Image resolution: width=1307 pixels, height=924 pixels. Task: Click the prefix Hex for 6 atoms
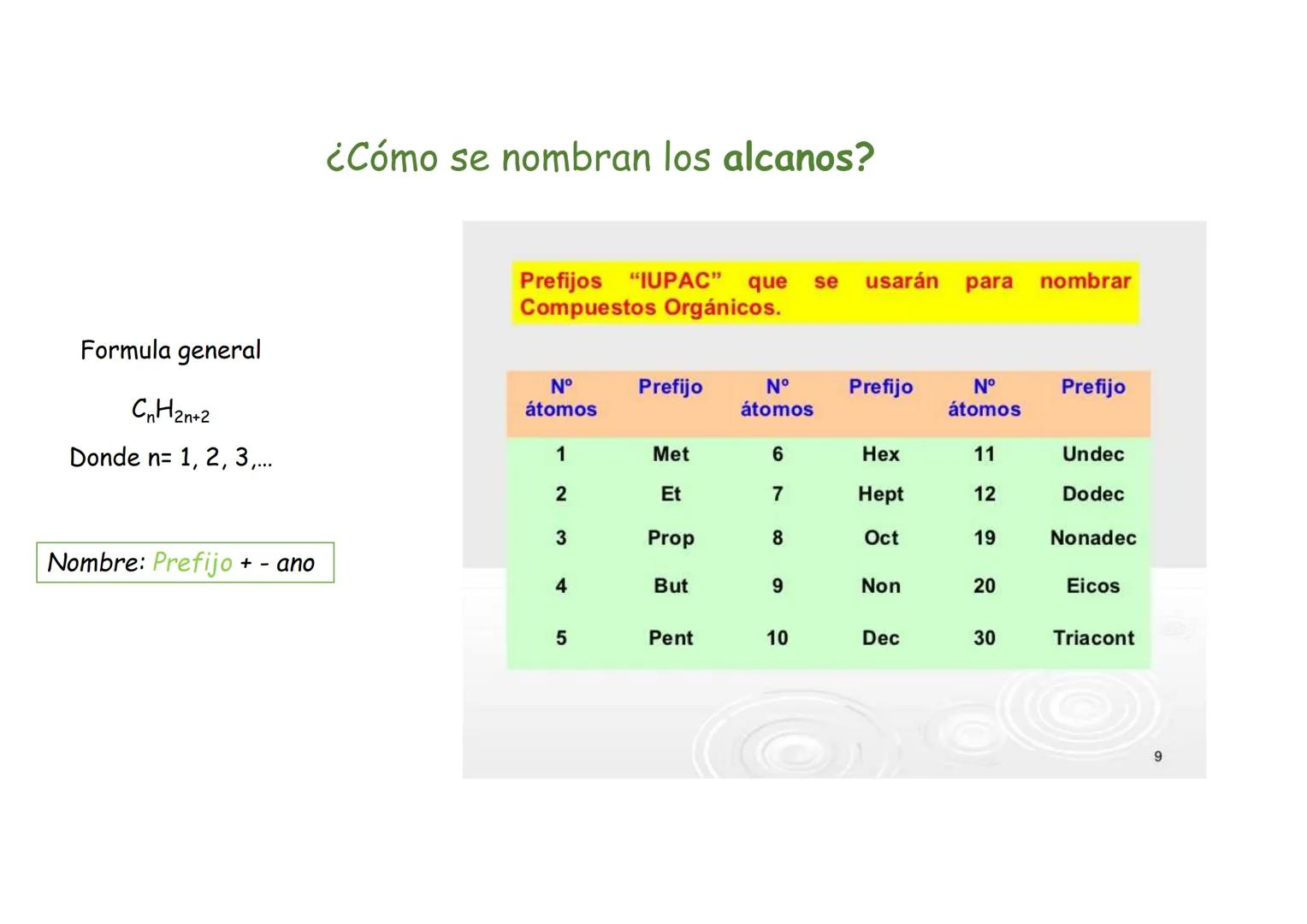tap(880, 454)
